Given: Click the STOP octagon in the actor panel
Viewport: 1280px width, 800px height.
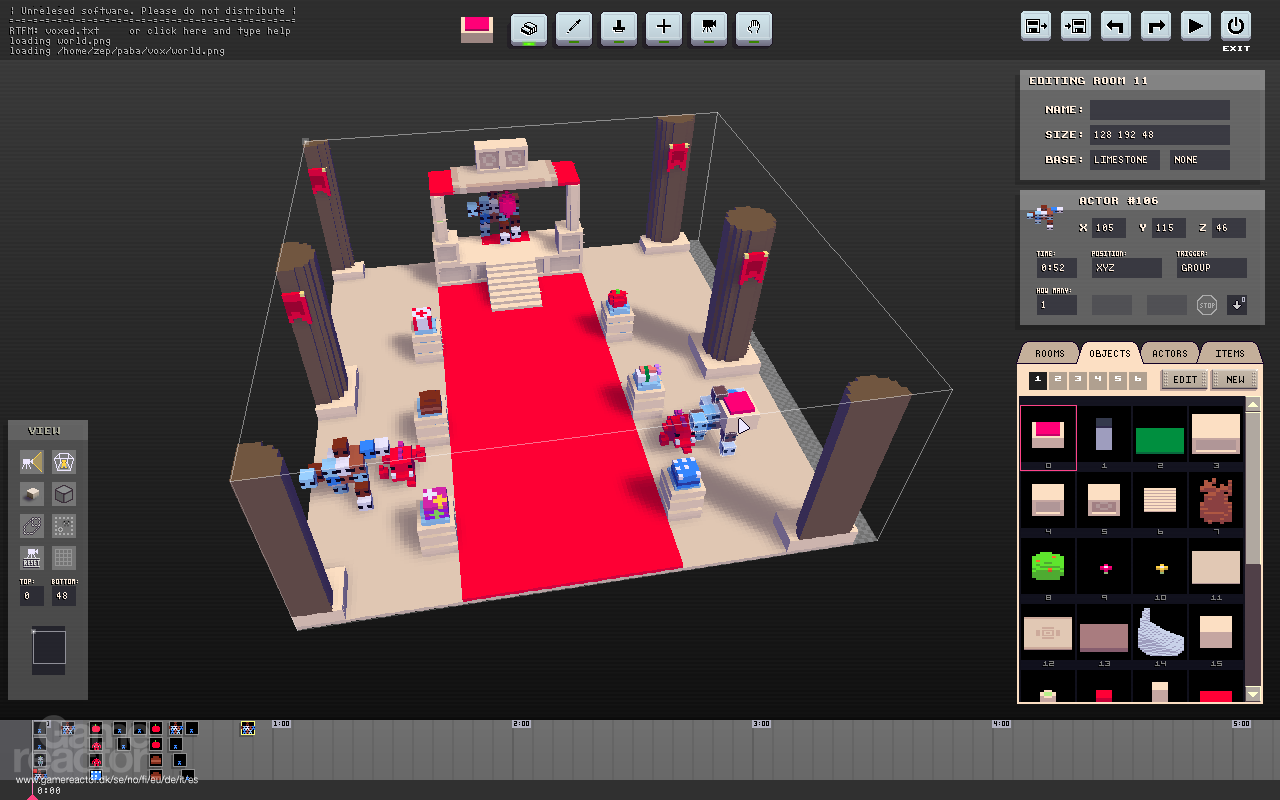Looking at the screenshot, I should click(1206, 305).
